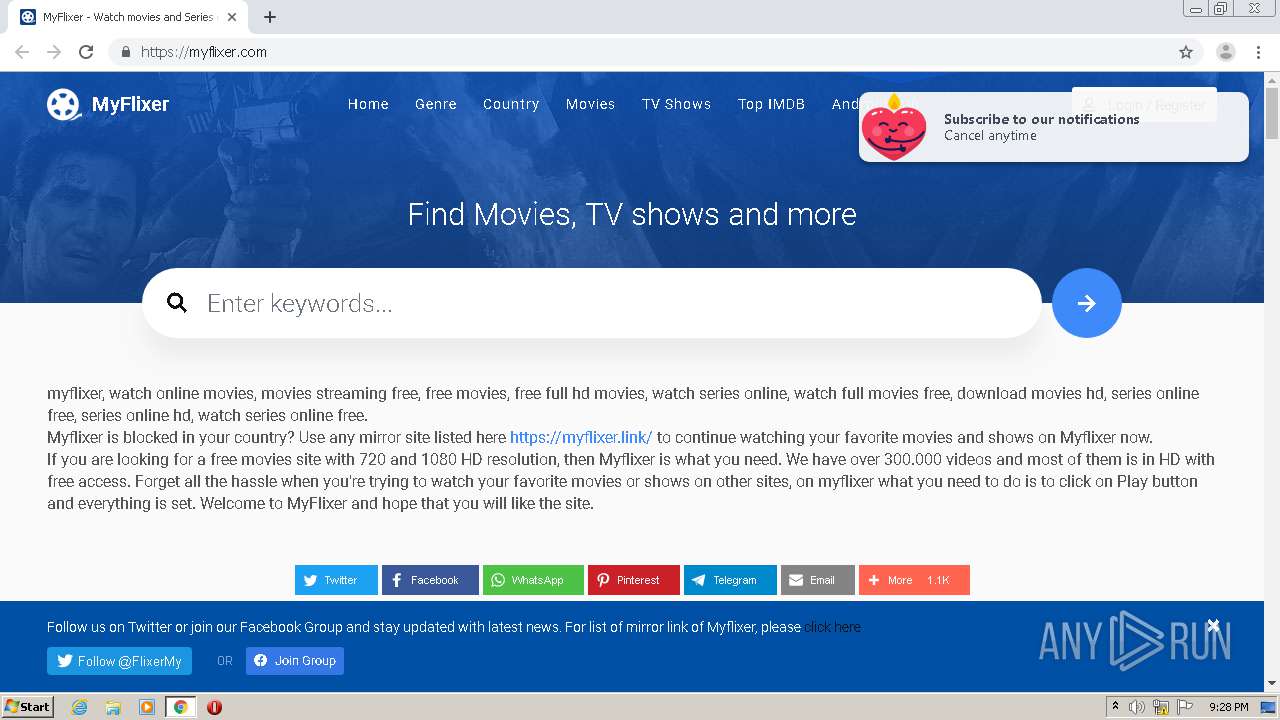
Task: Open the Country menu
Action: [511, 104]
